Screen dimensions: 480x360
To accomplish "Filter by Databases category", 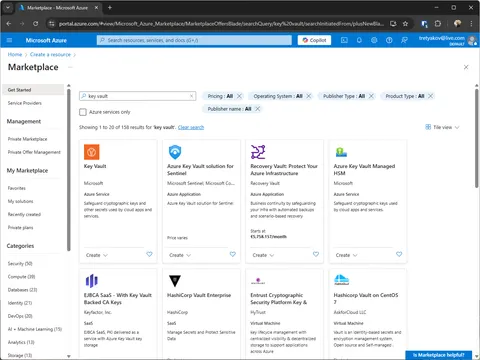I will point(22,290).
